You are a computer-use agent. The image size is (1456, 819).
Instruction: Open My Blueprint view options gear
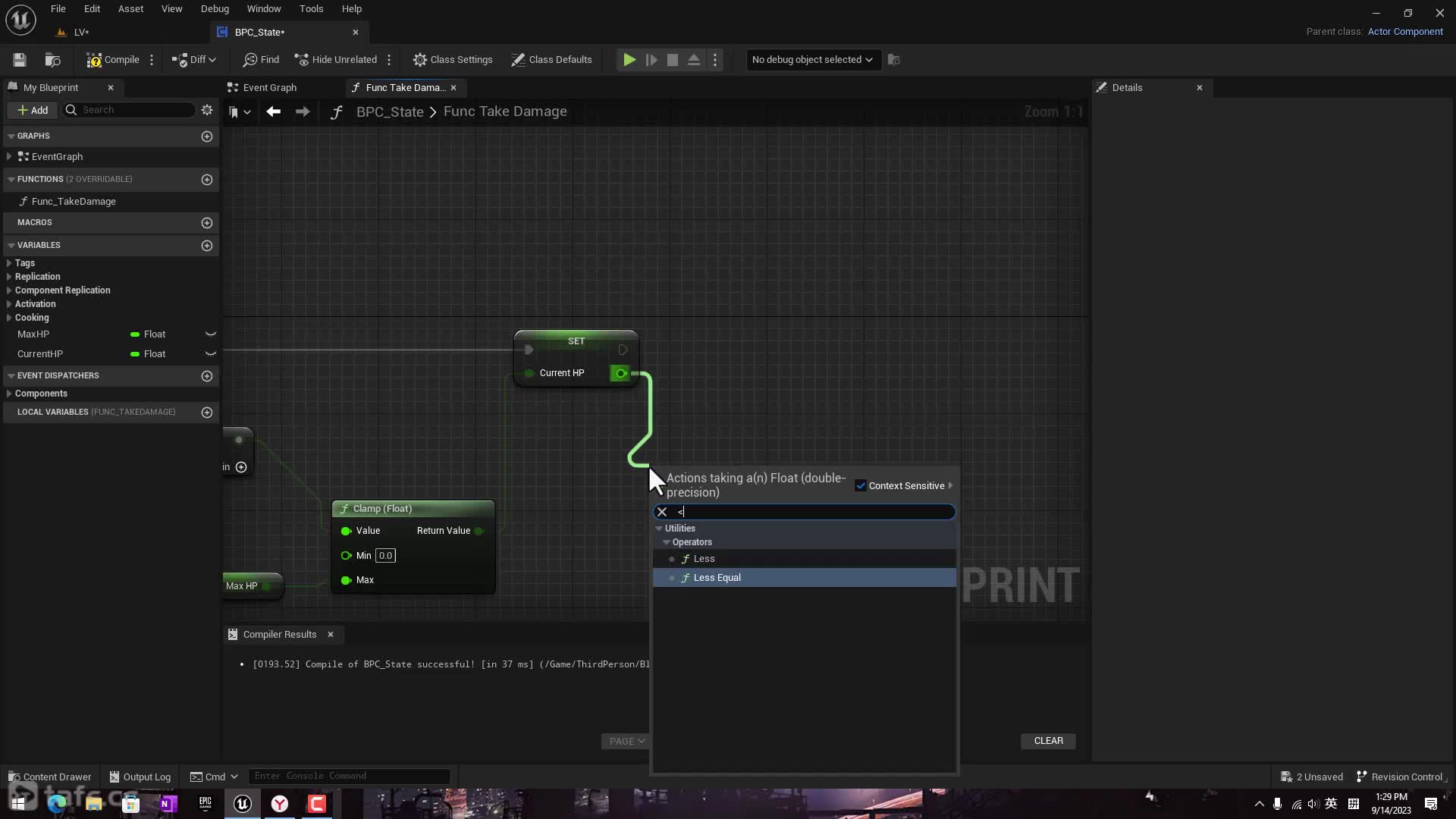(x=207, y=110)
